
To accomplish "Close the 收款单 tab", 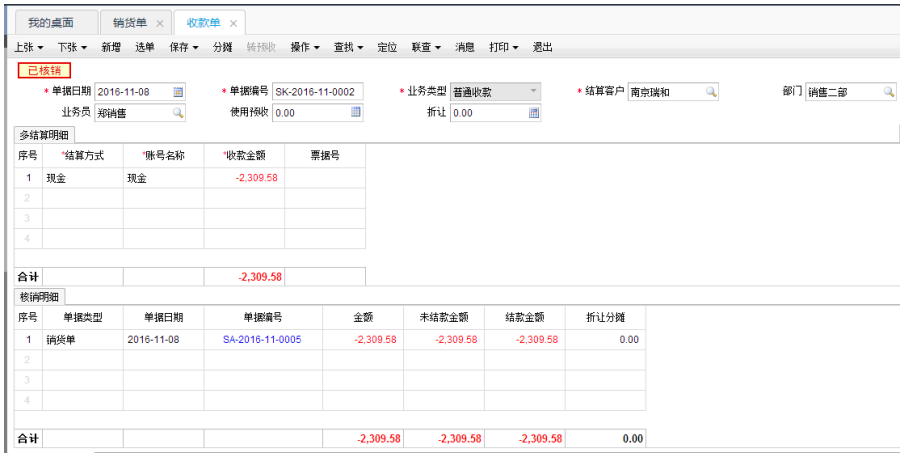I will [233, 23].
